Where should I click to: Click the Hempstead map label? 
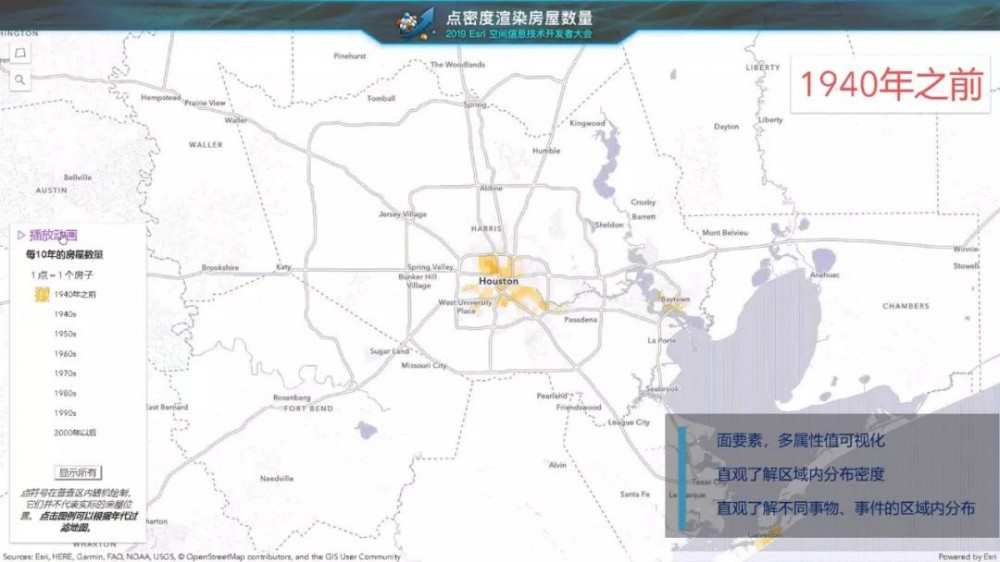(x=161, y=98)
